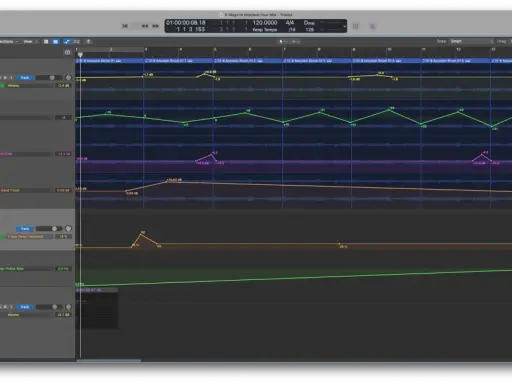Click the playhead marker in ruler
The width and height of the screenshot is (512, 384).
[80, 55]
